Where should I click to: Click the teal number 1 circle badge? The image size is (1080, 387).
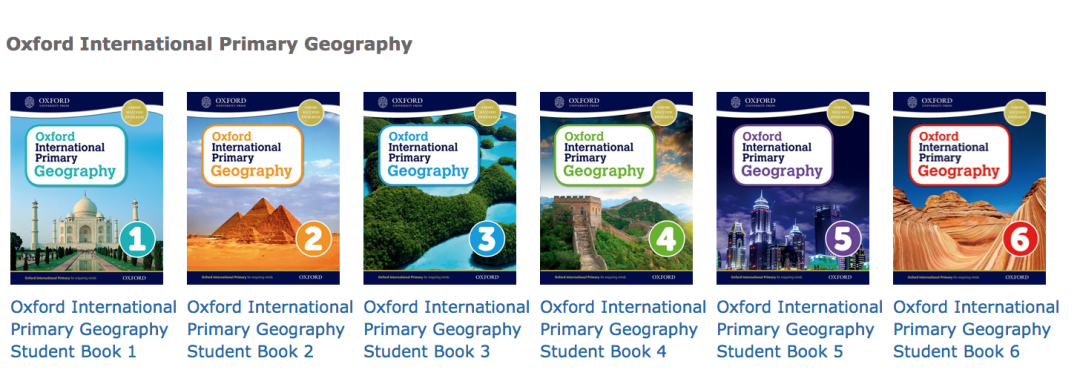137,240
